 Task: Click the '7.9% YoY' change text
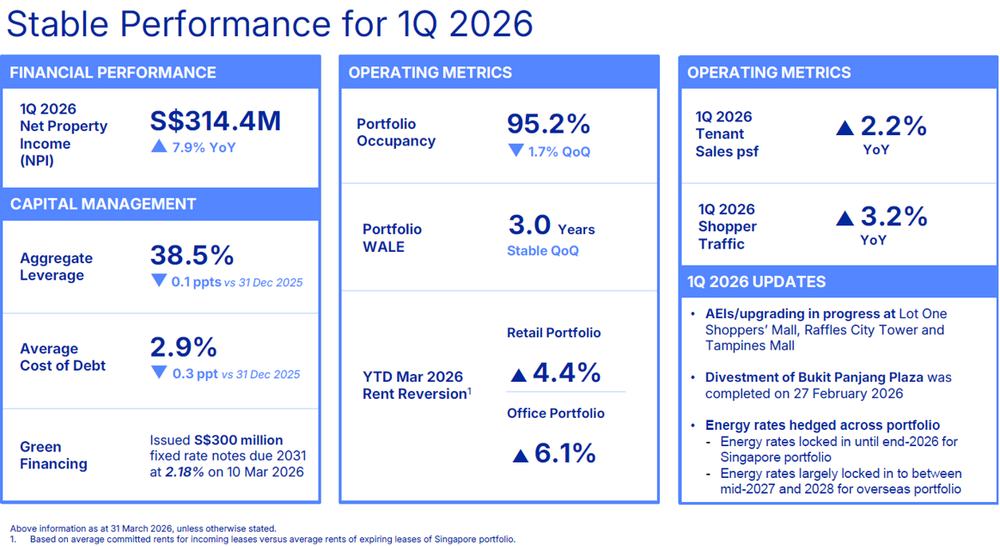click(x=204, y=147)
